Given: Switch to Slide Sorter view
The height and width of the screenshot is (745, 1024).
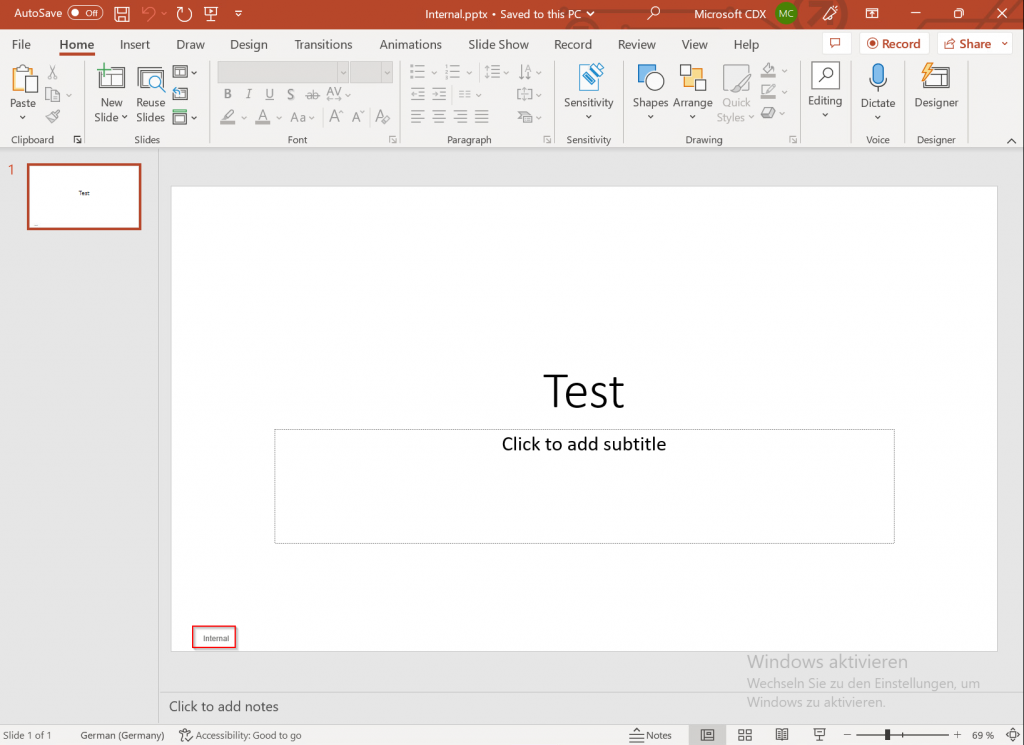Looking at the screenshot, I should [x=745, y=735].
